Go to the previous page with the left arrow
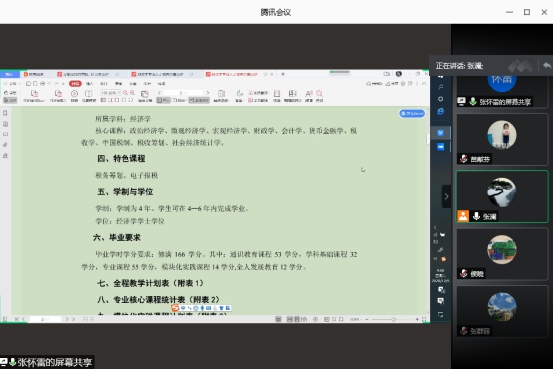Screen dimensions: 554x370 tap(160, 93)
